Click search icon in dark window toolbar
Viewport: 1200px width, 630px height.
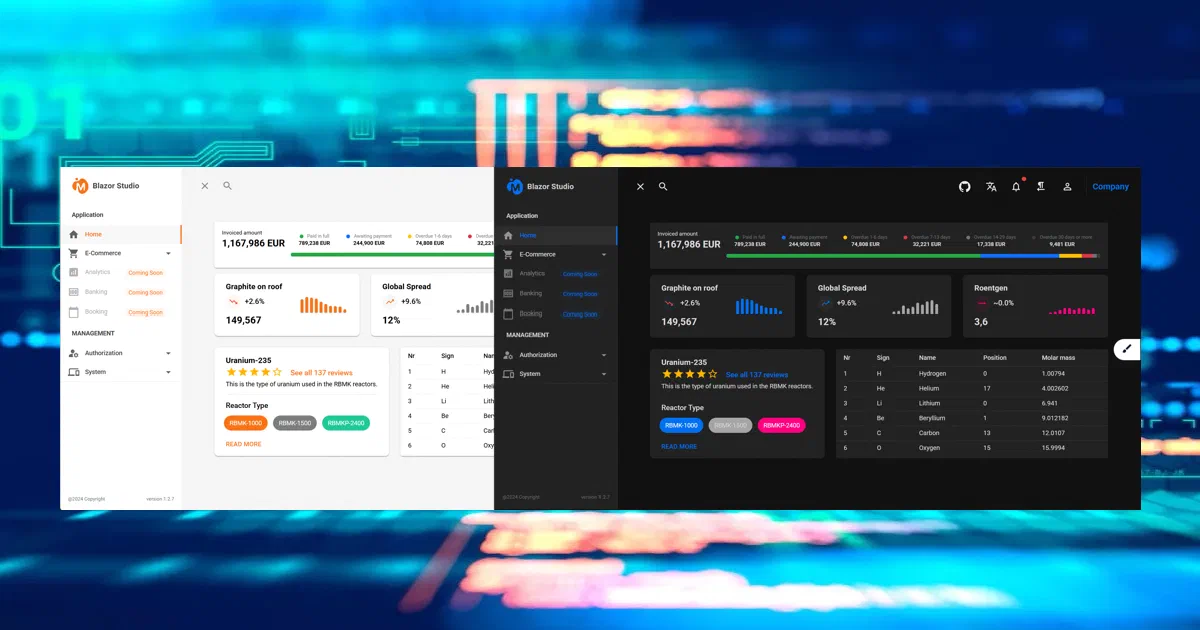tap(663, 187)
